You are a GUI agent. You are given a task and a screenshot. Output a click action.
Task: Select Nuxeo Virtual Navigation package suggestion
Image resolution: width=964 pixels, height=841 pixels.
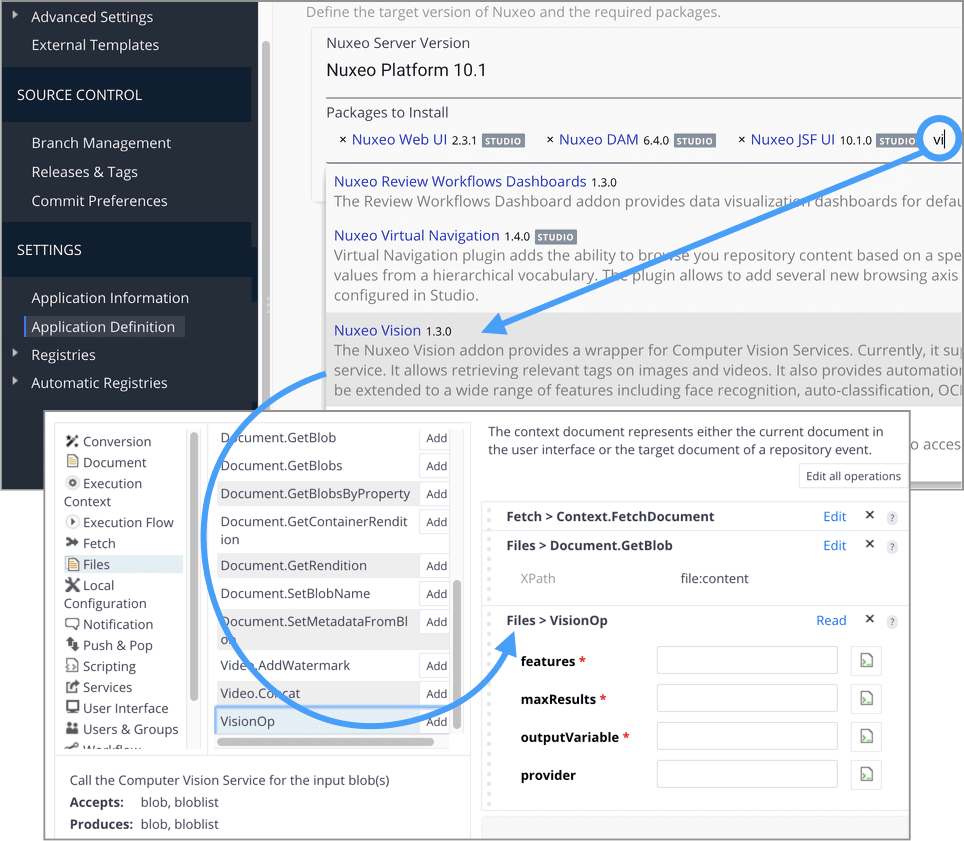644,265
